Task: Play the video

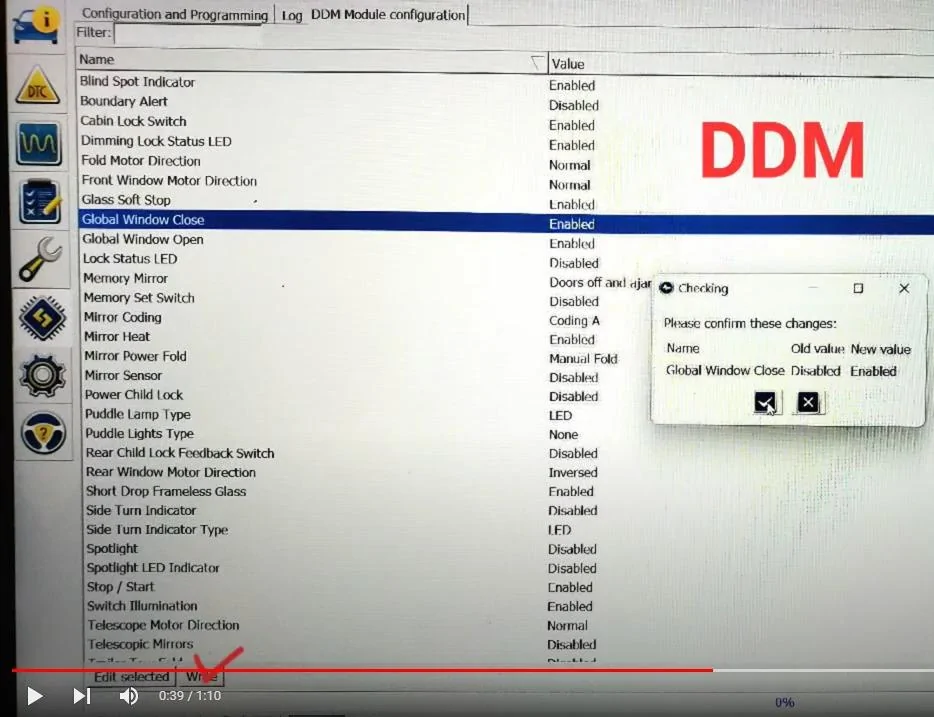Action: tap(35, 696)
